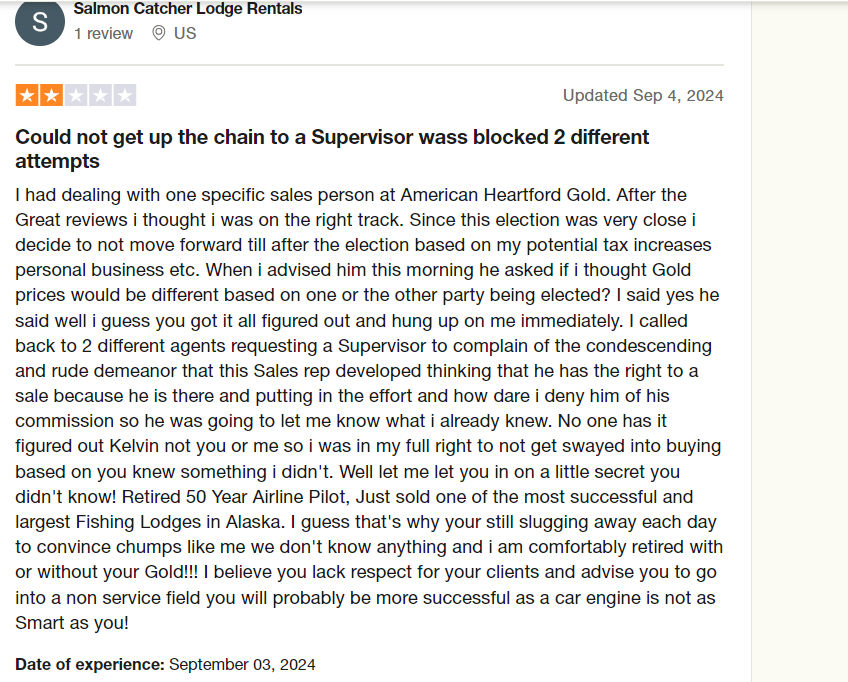Click the "1 review" count text
This screenshot has height=682, width=848.
[103, 34]
